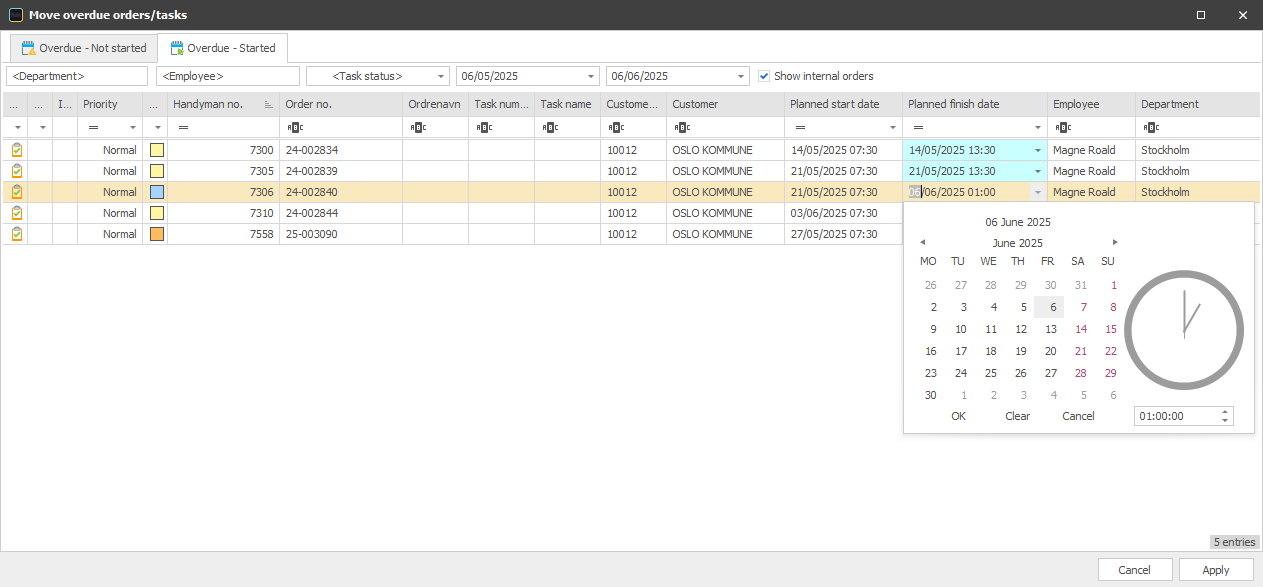The height and width of the screenshot is (587, 1263).
Task: Click the clipboard task icon for order 24-002840
Action: click(16, 192)
